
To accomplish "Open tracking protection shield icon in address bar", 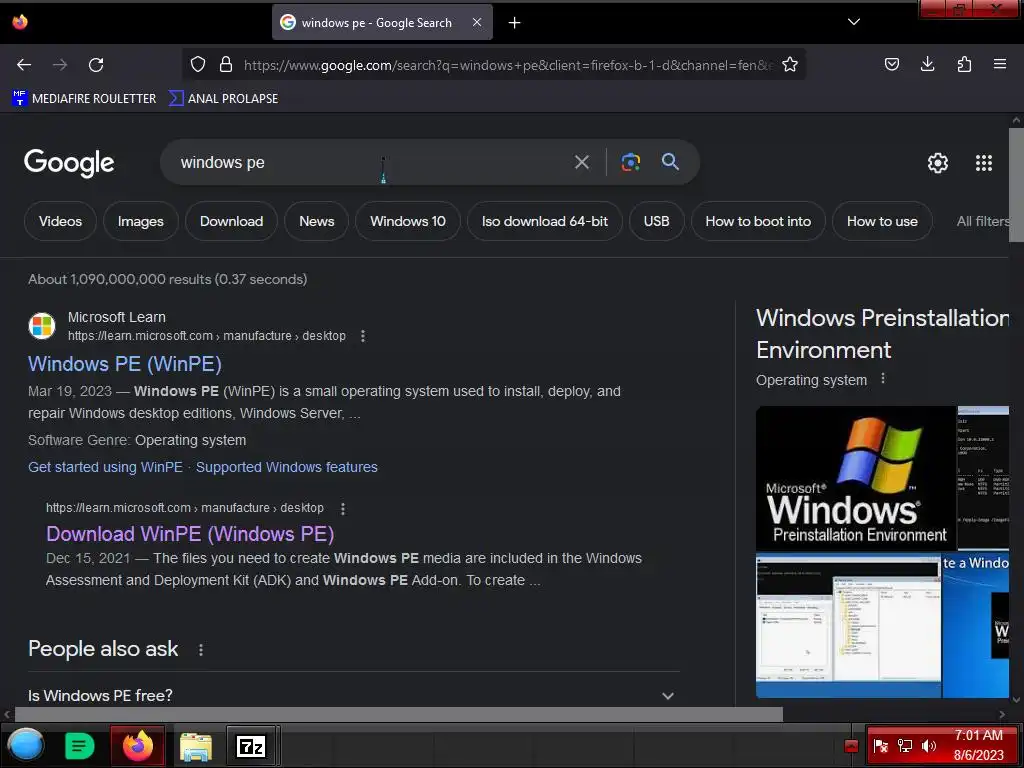I will click(198, 64).
